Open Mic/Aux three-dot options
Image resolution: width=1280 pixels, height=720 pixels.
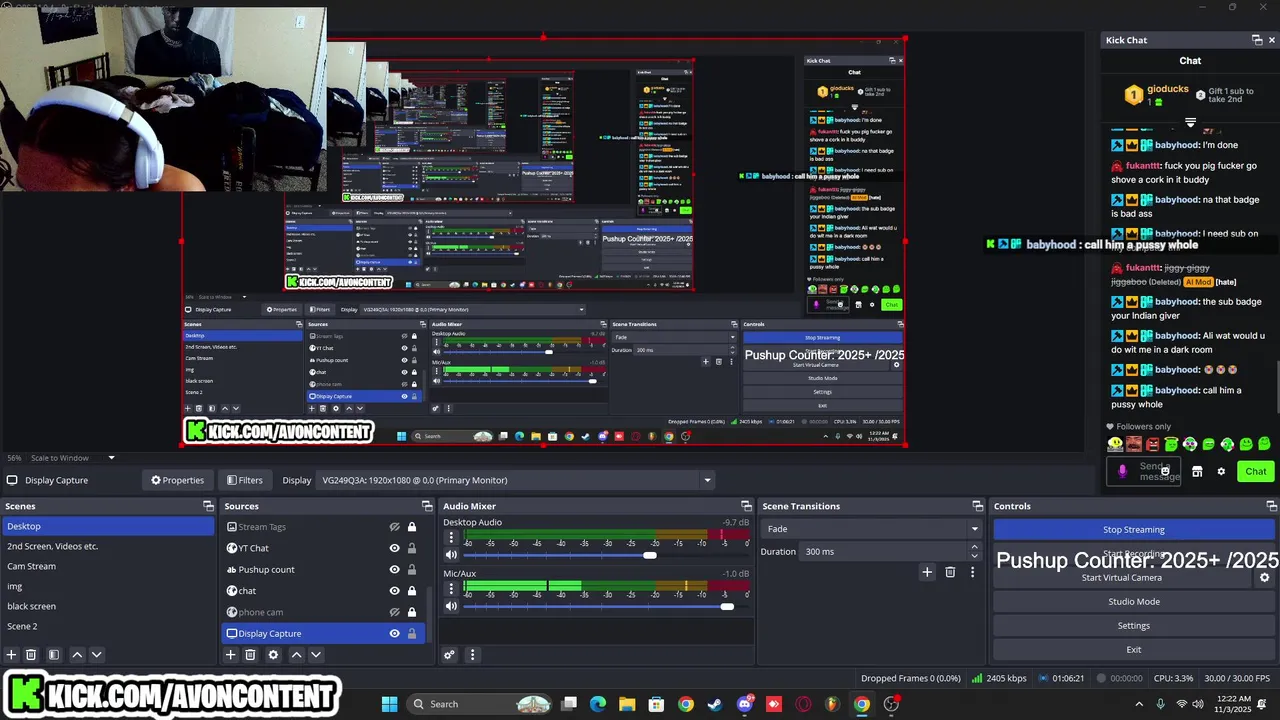coord(451,589)
